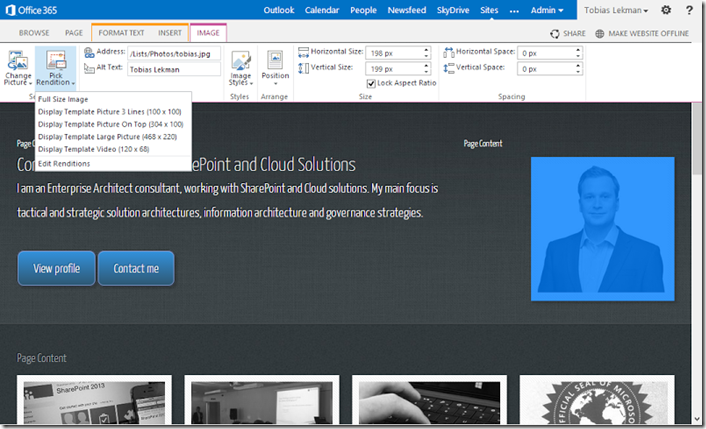Switch to the PAGE ribbon tab
Screen dimensions: 706x429
(74, 33)
